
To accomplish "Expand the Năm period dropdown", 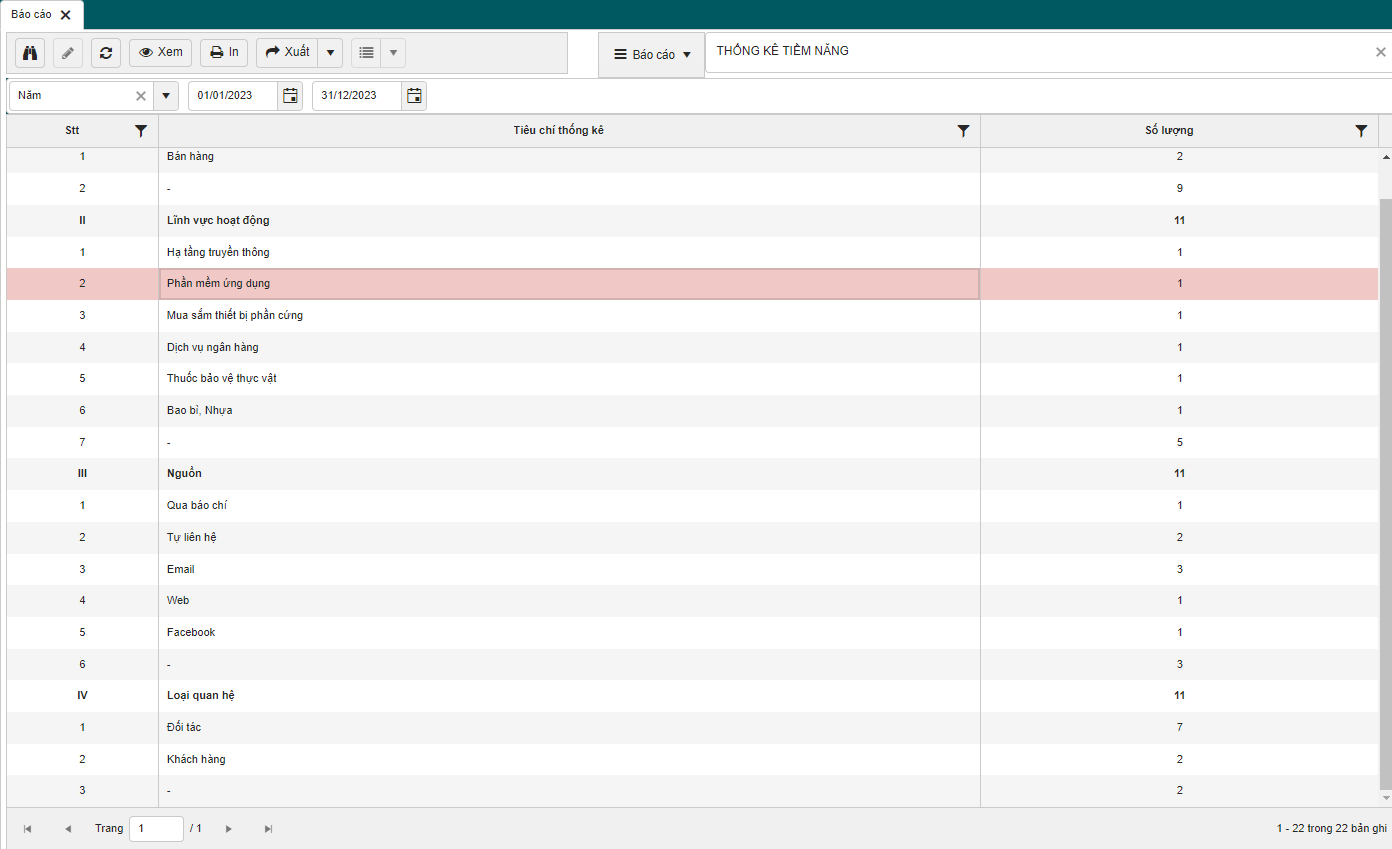I will coord(166,96).
